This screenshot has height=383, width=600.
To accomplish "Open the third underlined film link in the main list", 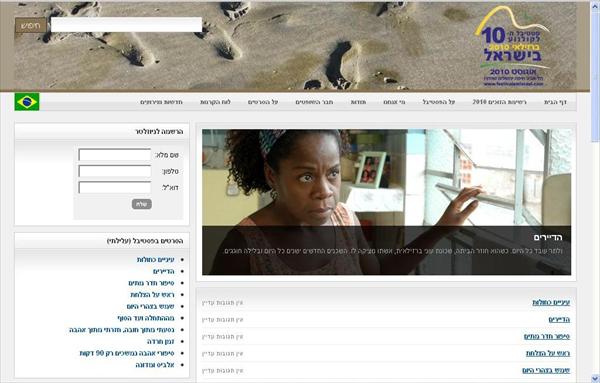I will (547, 336).
